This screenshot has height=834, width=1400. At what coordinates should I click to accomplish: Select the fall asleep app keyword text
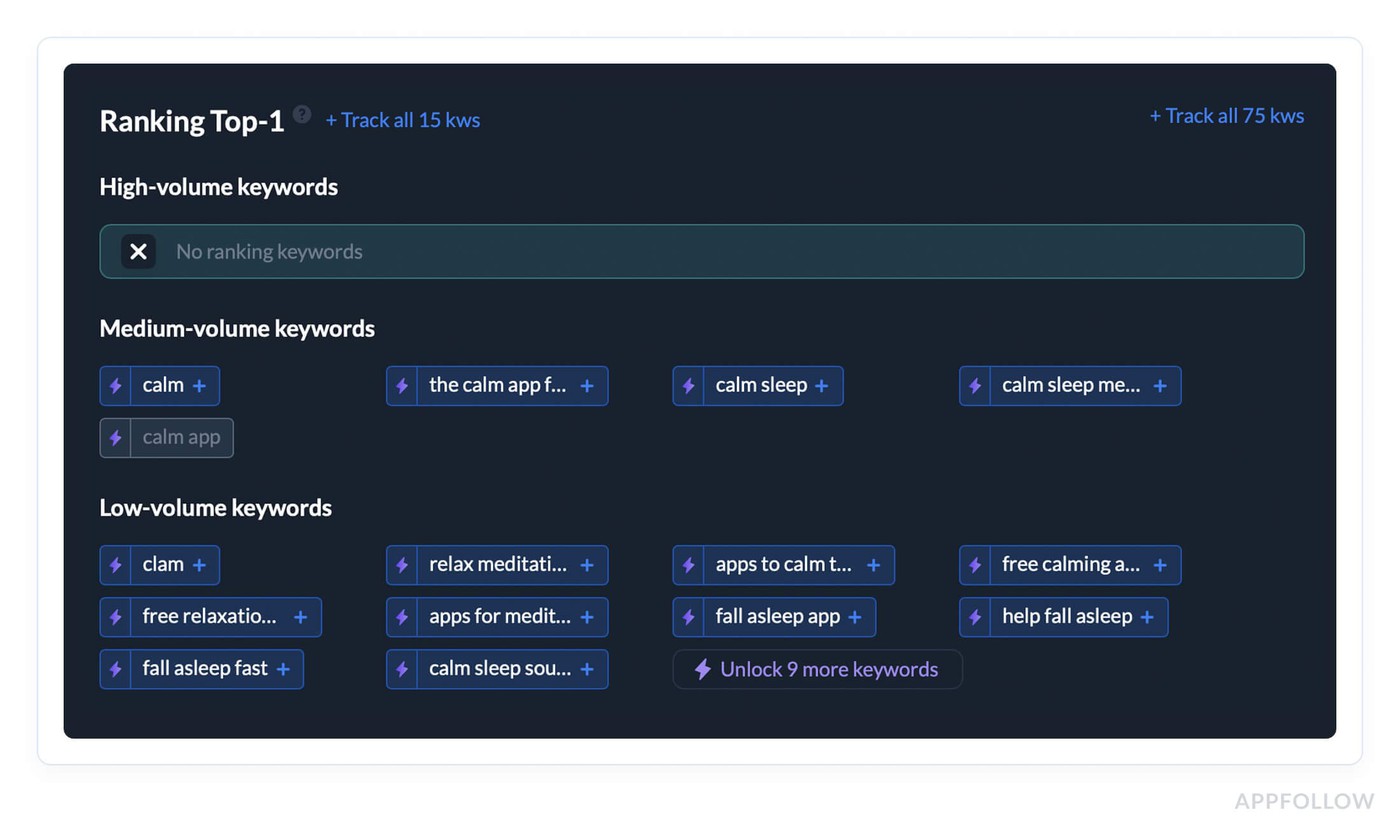(x=778, y=616)
